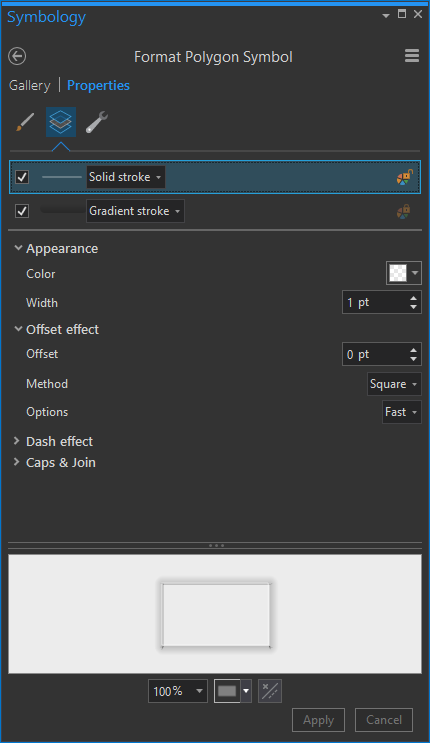Open the Solid stroke type dropdown
Image resolution: width=430 pixels, height=743 pixels.
tap(126, 177)
